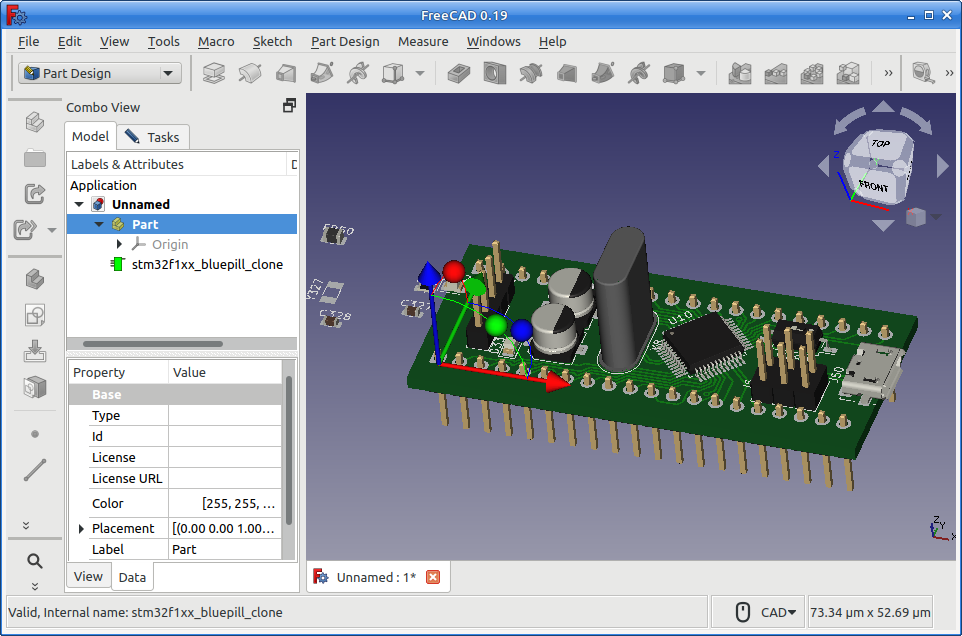Click the rotate-counterclockwise arrow above navigation cube

[x=850, y=120]
